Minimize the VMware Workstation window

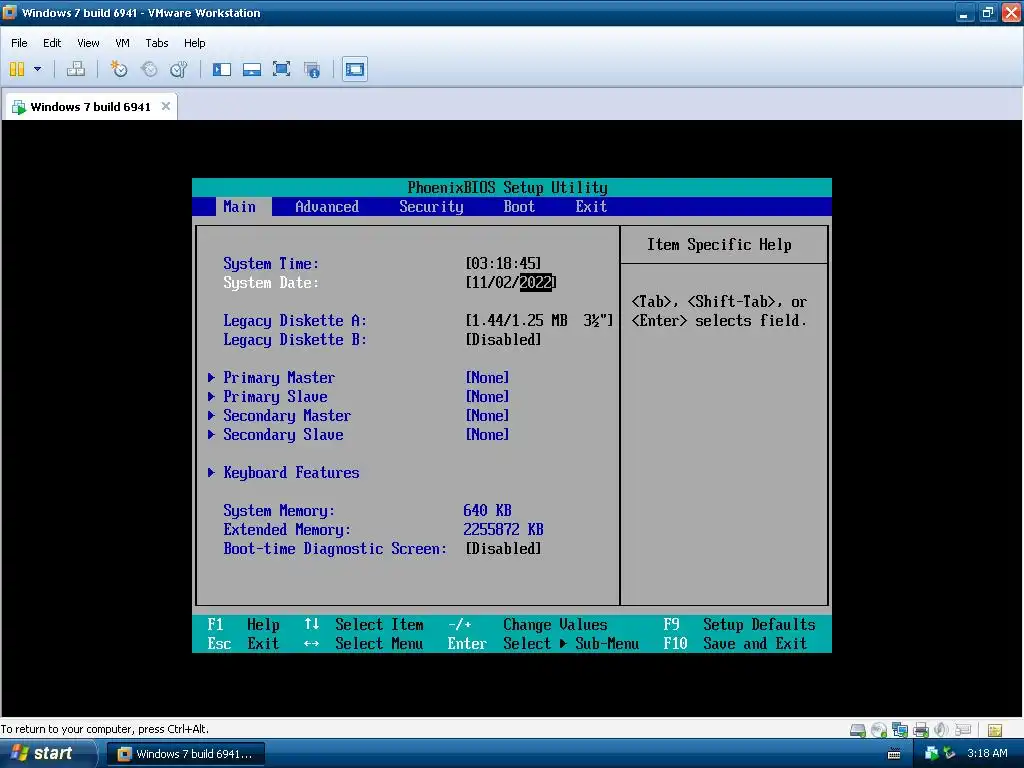[965, 12]
